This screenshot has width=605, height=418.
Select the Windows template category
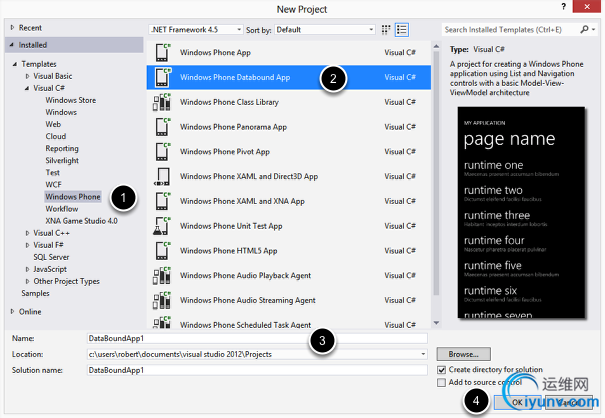click(61, 112)
